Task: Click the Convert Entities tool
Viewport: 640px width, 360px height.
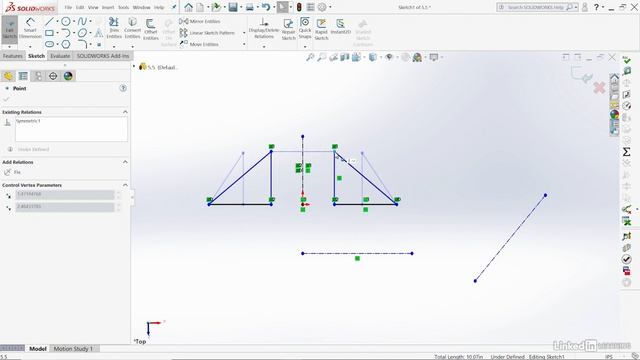Action: click(132, 28)
